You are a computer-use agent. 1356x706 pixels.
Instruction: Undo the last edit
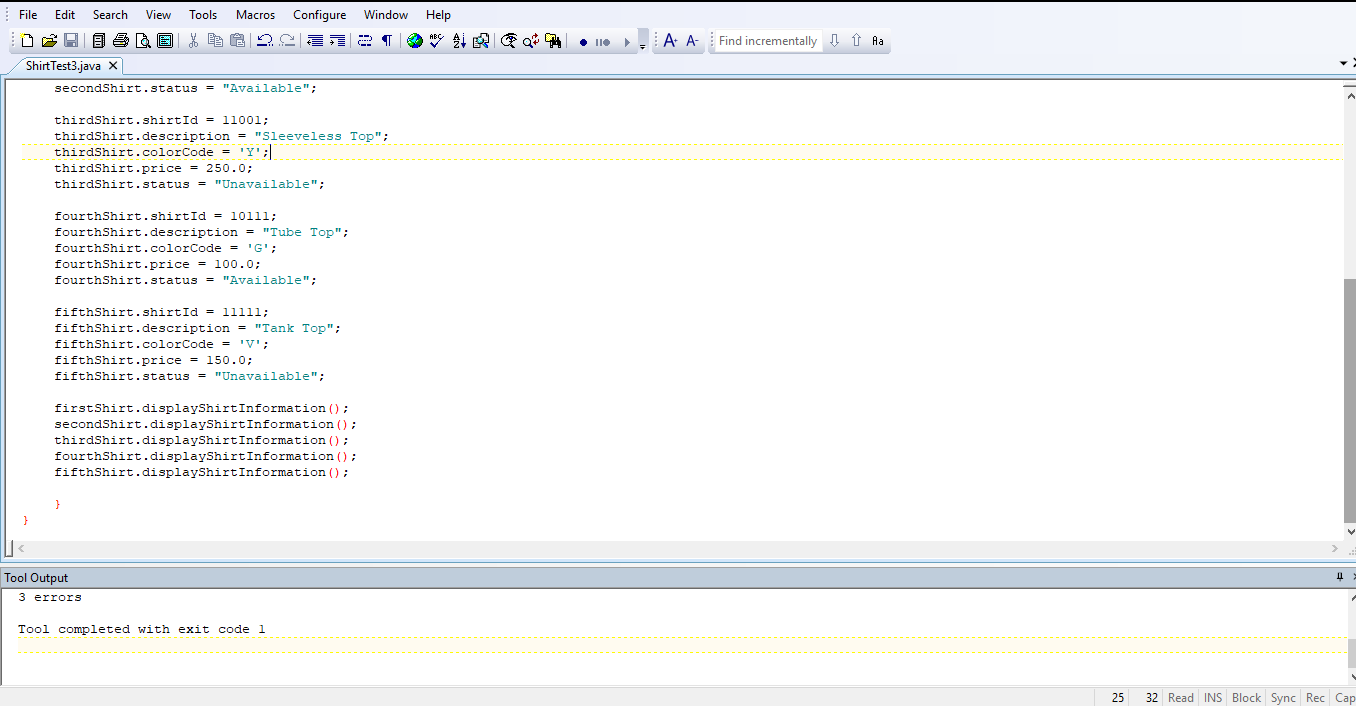click(x=263, y=40)
